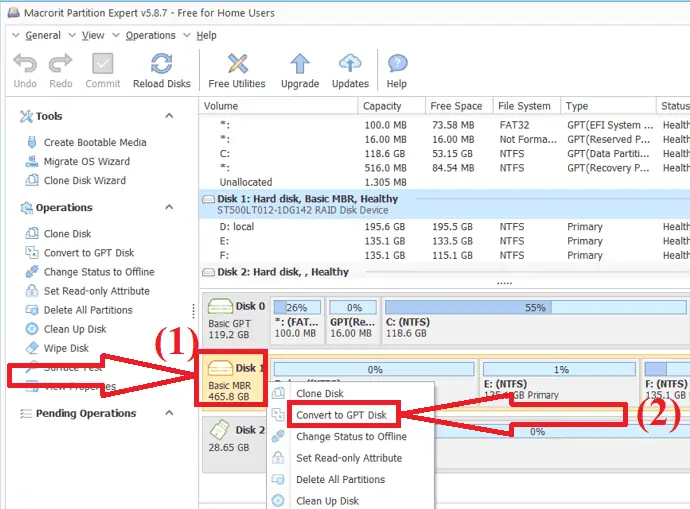Choose Change Status to Offline in context menu
This screenshot has width=690, height=509.
[351, 436]
